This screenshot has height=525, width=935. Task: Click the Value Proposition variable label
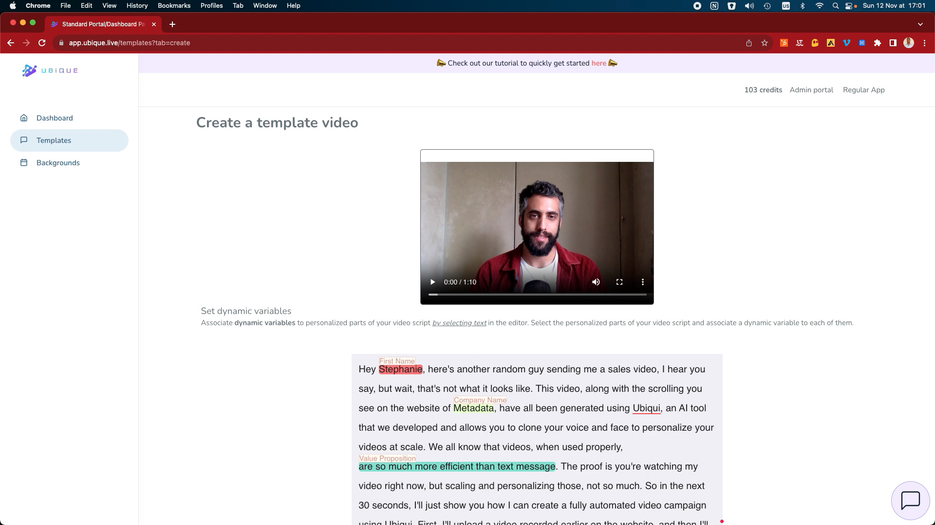(x=387, y=458)
